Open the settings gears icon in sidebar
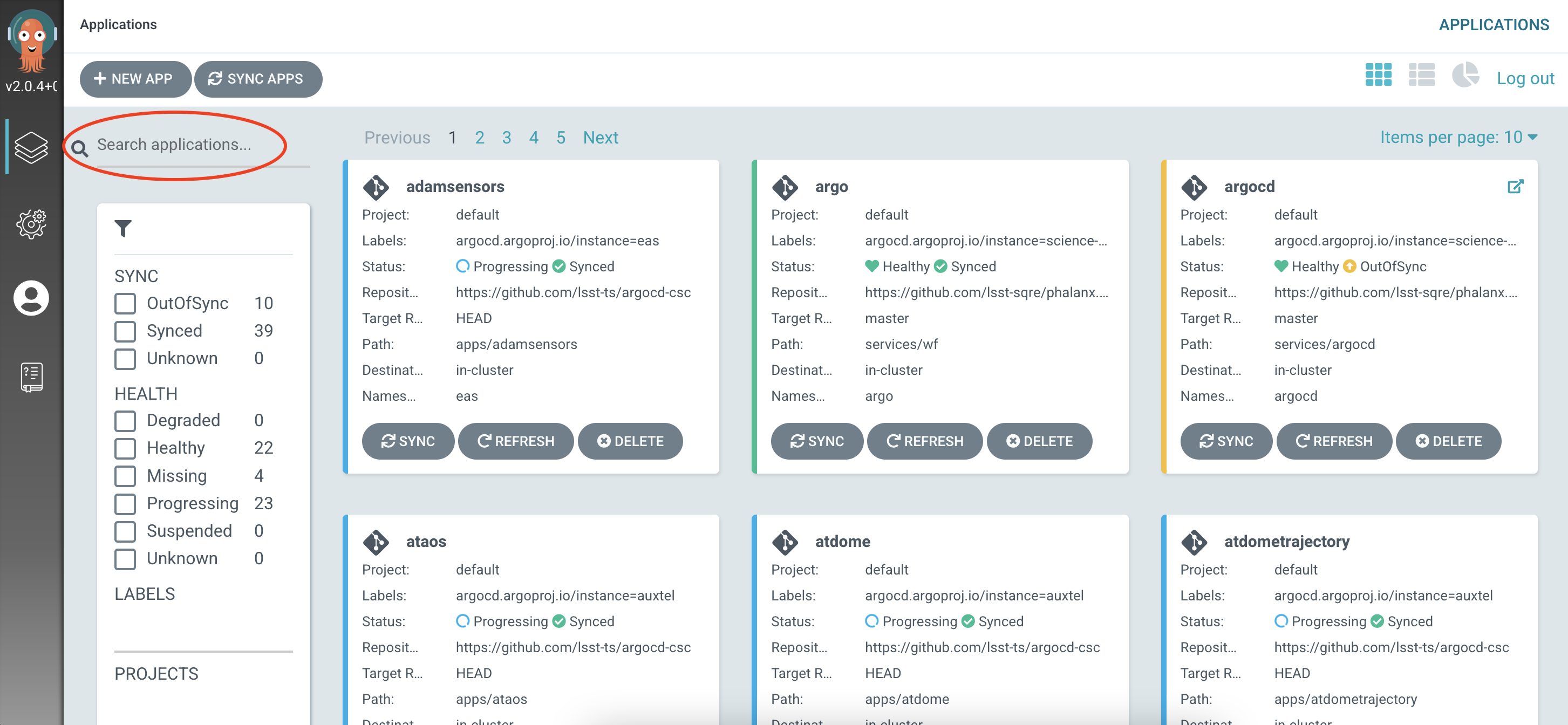 pyautogui.click(x=31, y=223)
